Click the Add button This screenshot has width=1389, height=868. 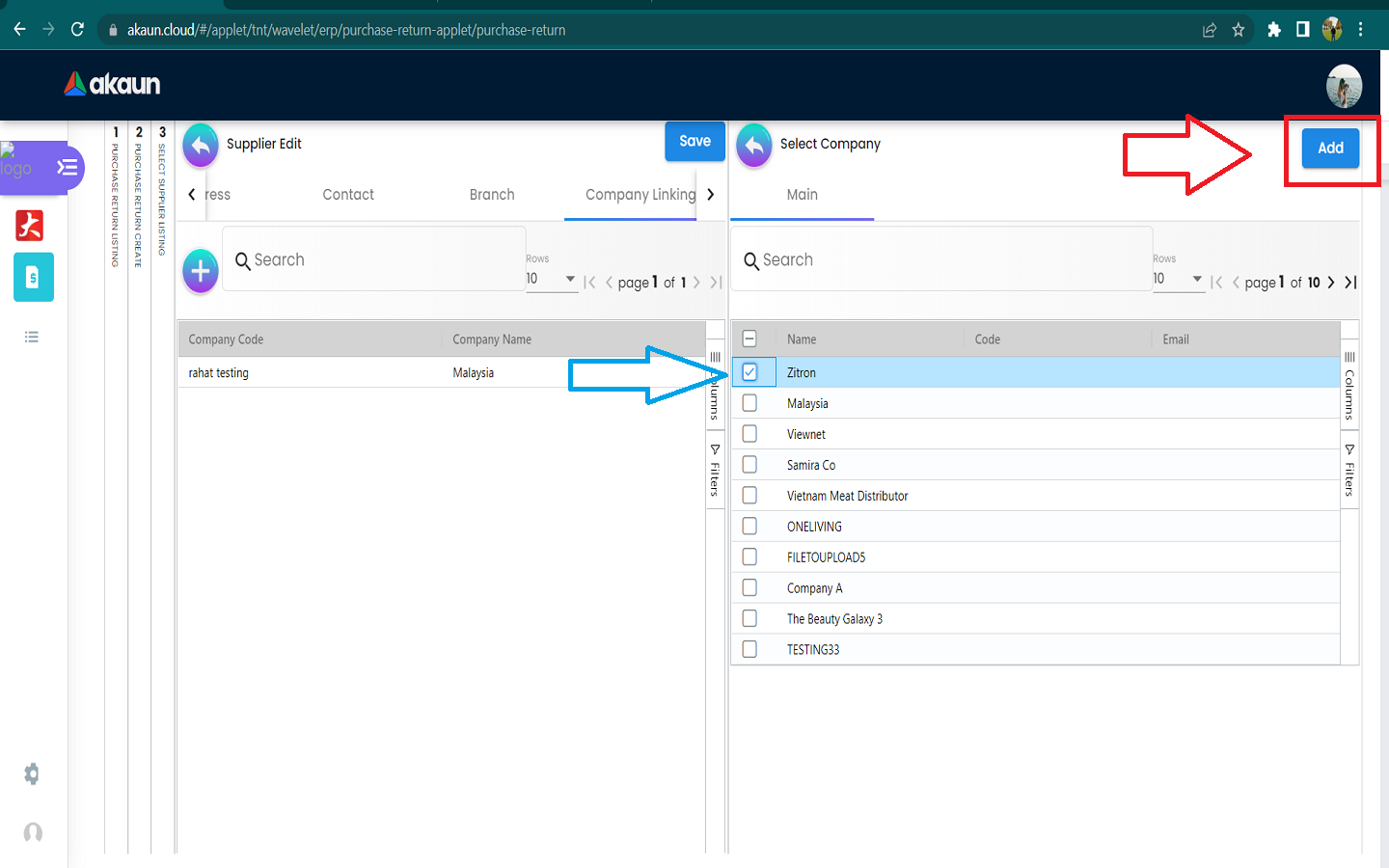[1330, 148]
